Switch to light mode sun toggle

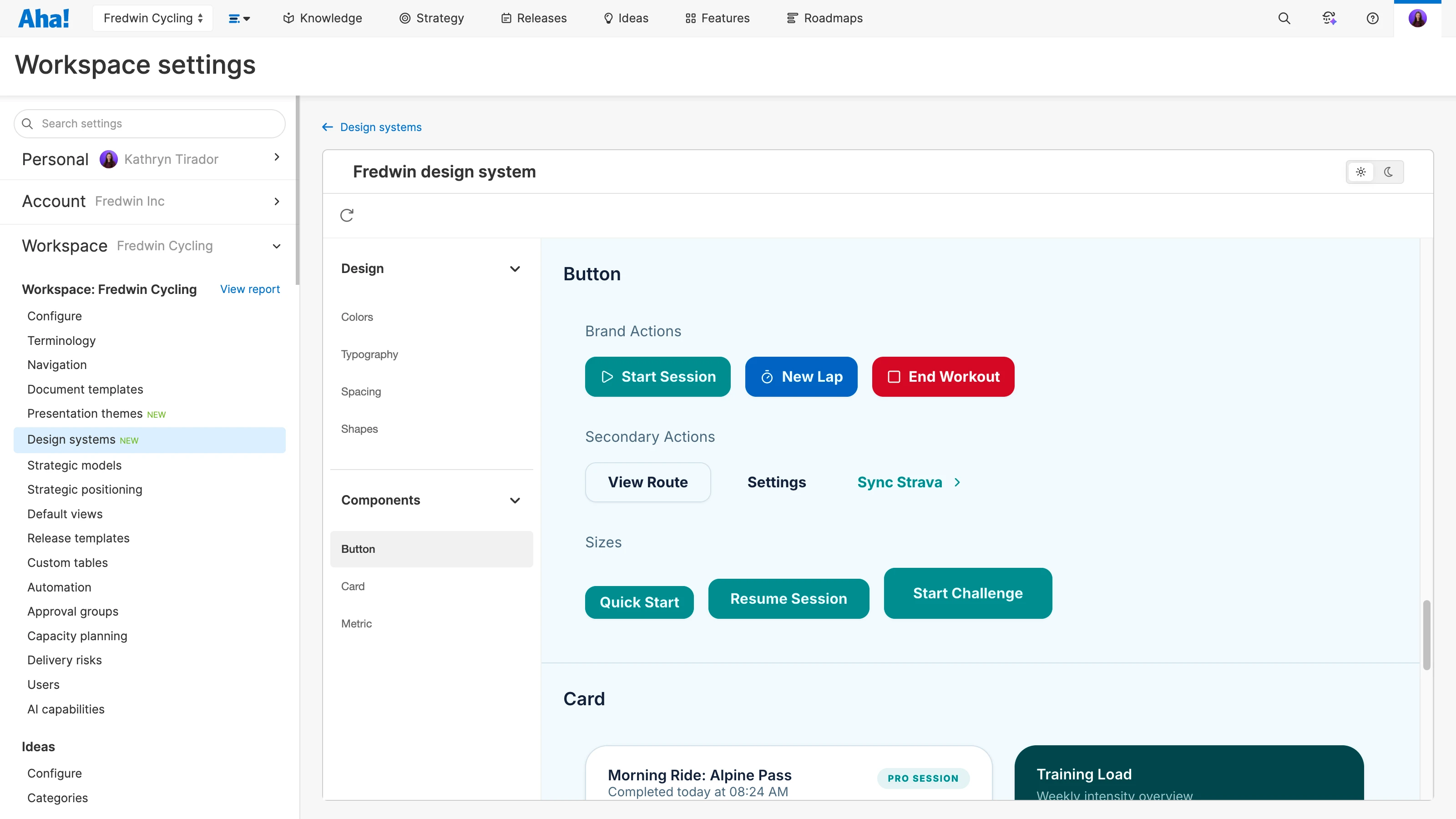[x=1361, y=172]
